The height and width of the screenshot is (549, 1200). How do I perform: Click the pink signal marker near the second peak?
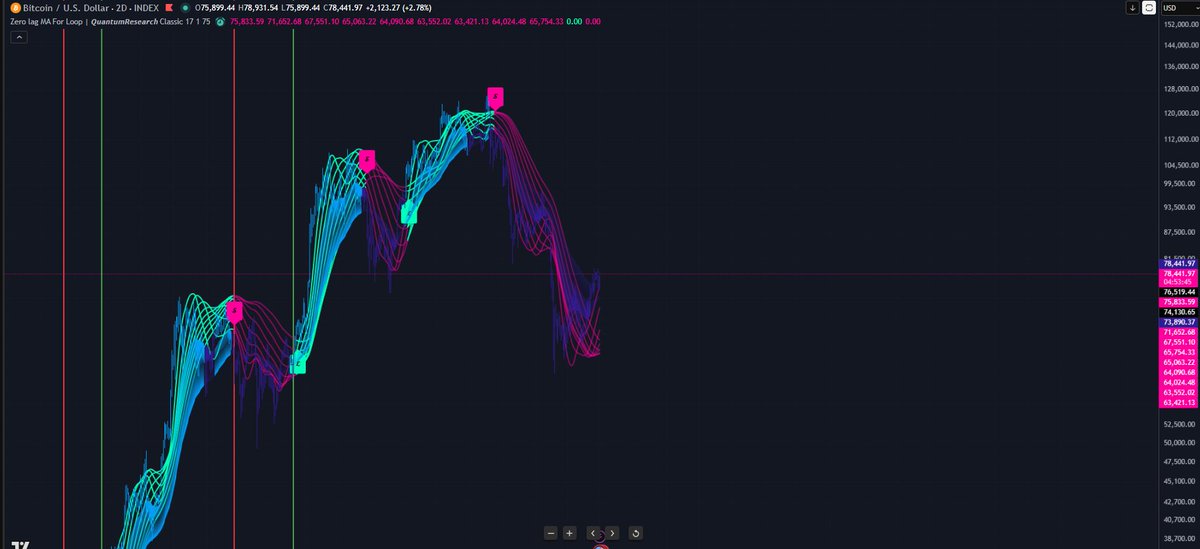tap(367, 160)
